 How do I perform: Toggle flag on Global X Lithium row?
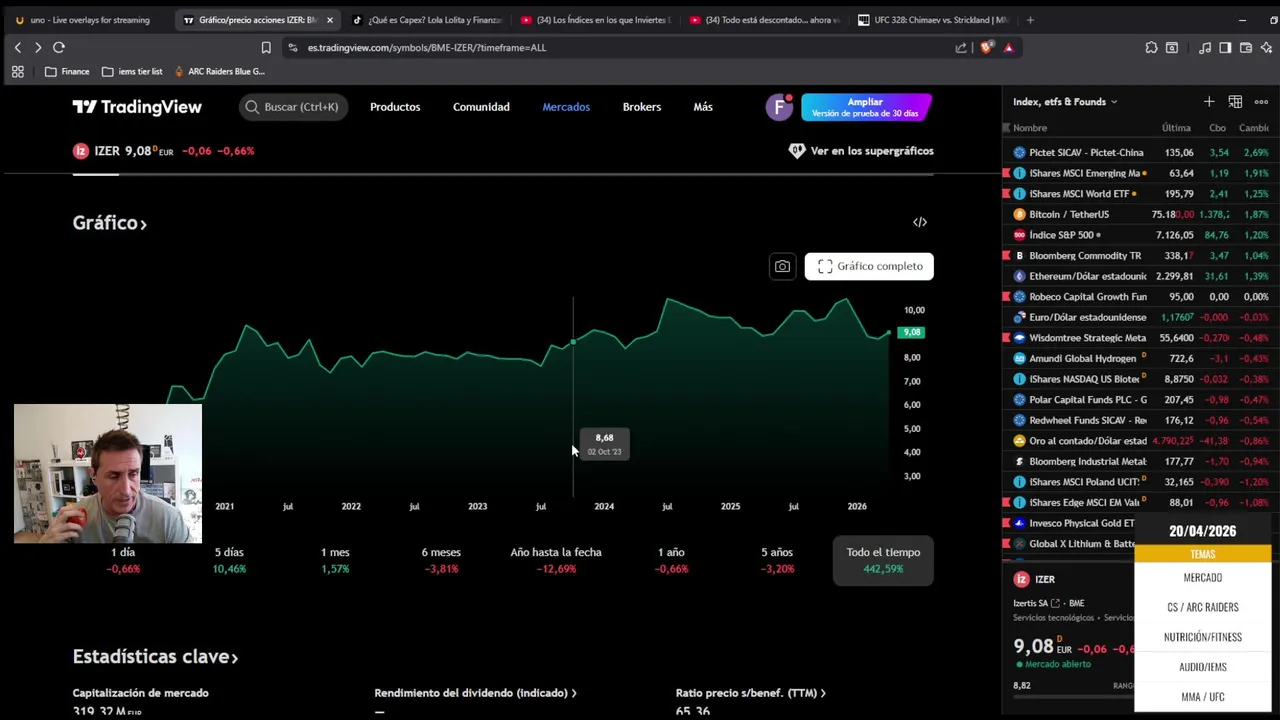click(1007, 543)
